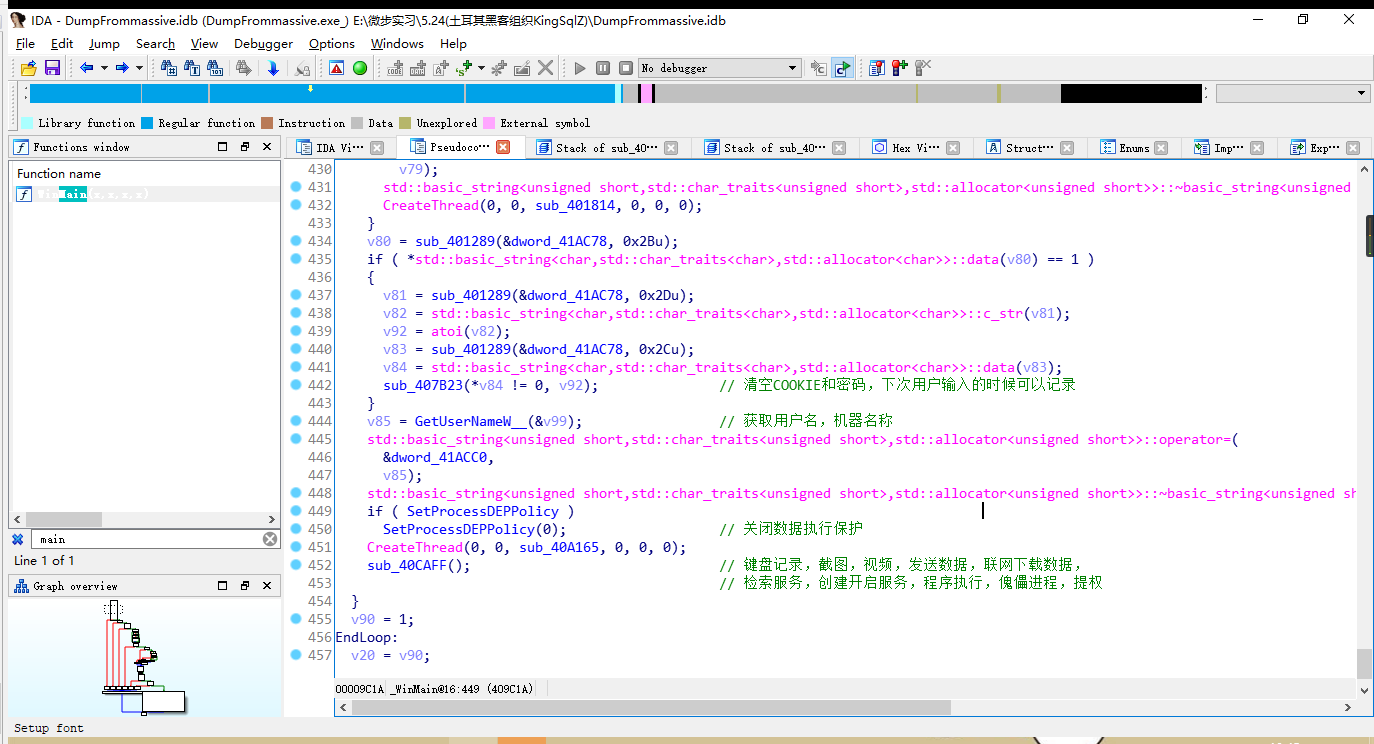Toggle breakpoint dot on line 449
This screenshot has height=744, width=1374.
point(296,511)
